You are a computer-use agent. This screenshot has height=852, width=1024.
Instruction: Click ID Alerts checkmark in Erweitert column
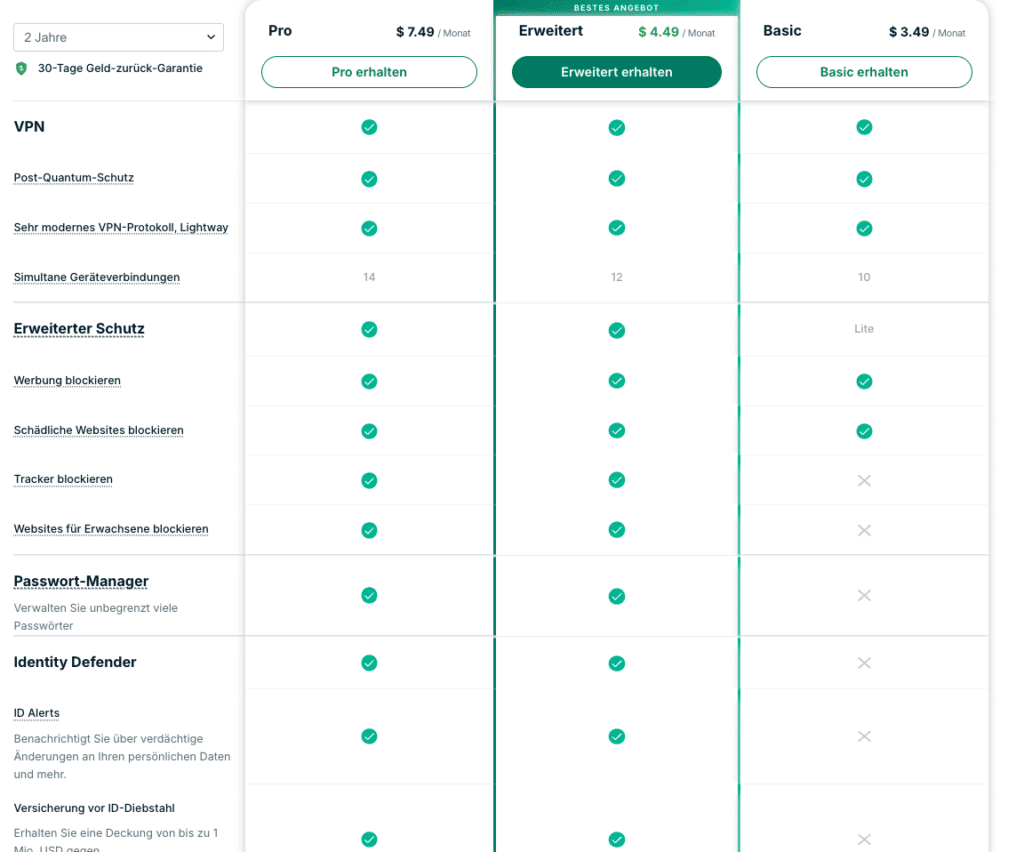coord(617,736)
